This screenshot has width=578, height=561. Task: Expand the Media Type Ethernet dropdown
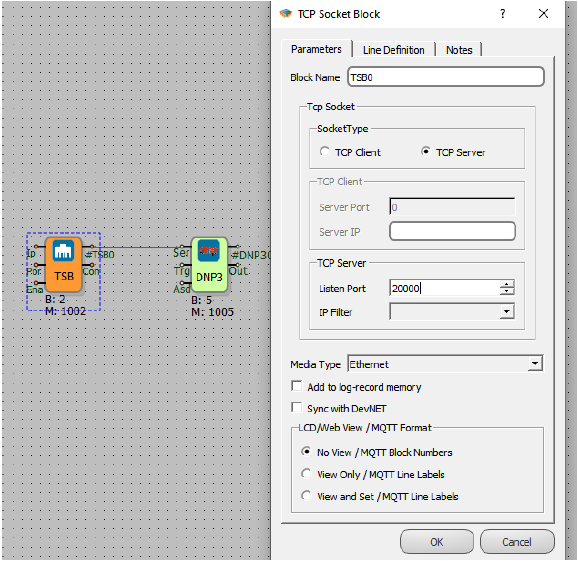[x=535, y=364]
